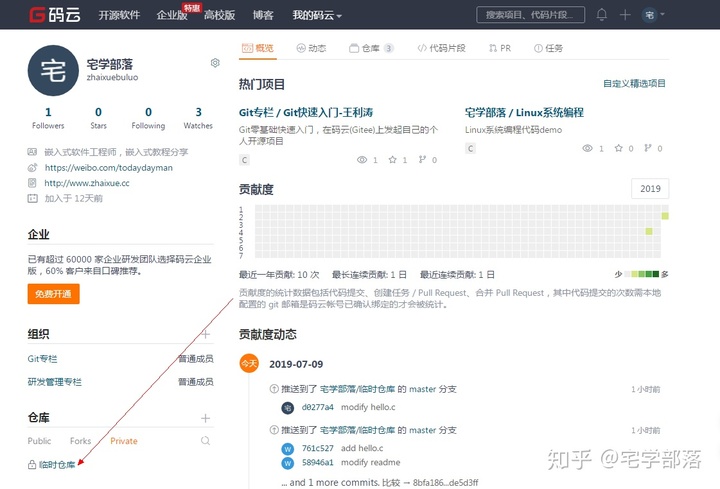View the Following count

148,118
